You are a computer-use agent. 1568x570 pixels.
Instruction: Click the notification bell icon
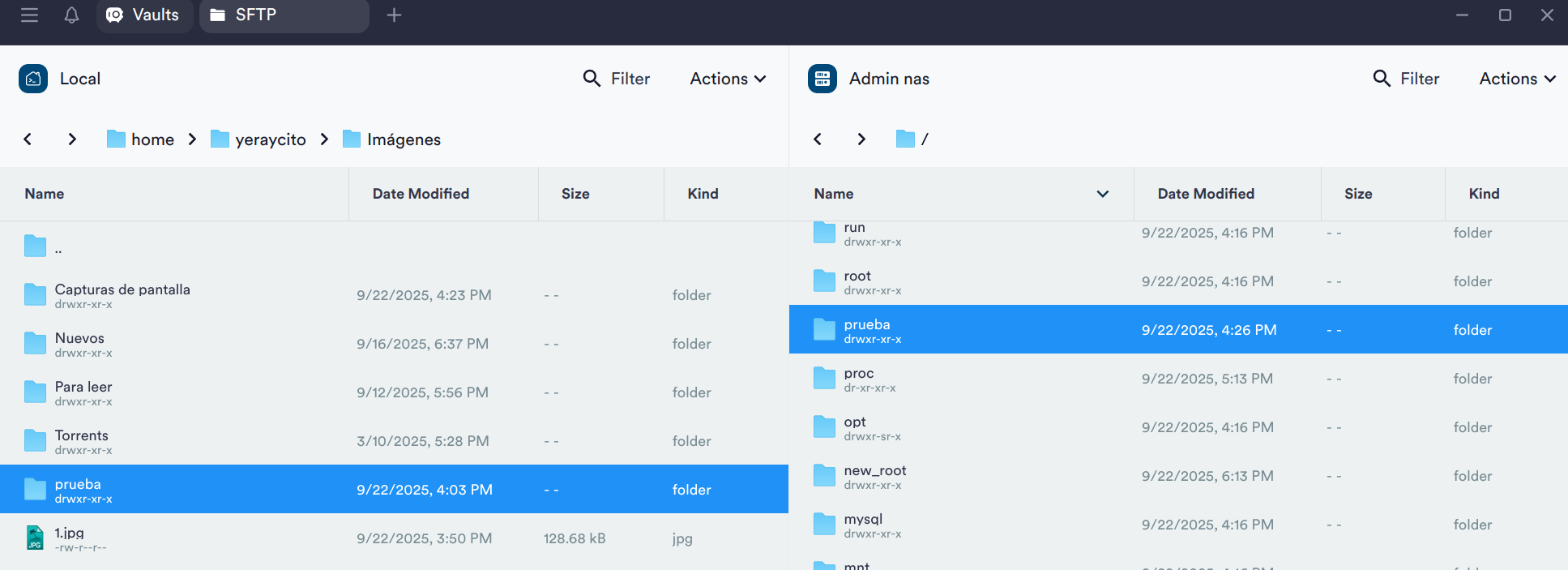tap(71, 15)
